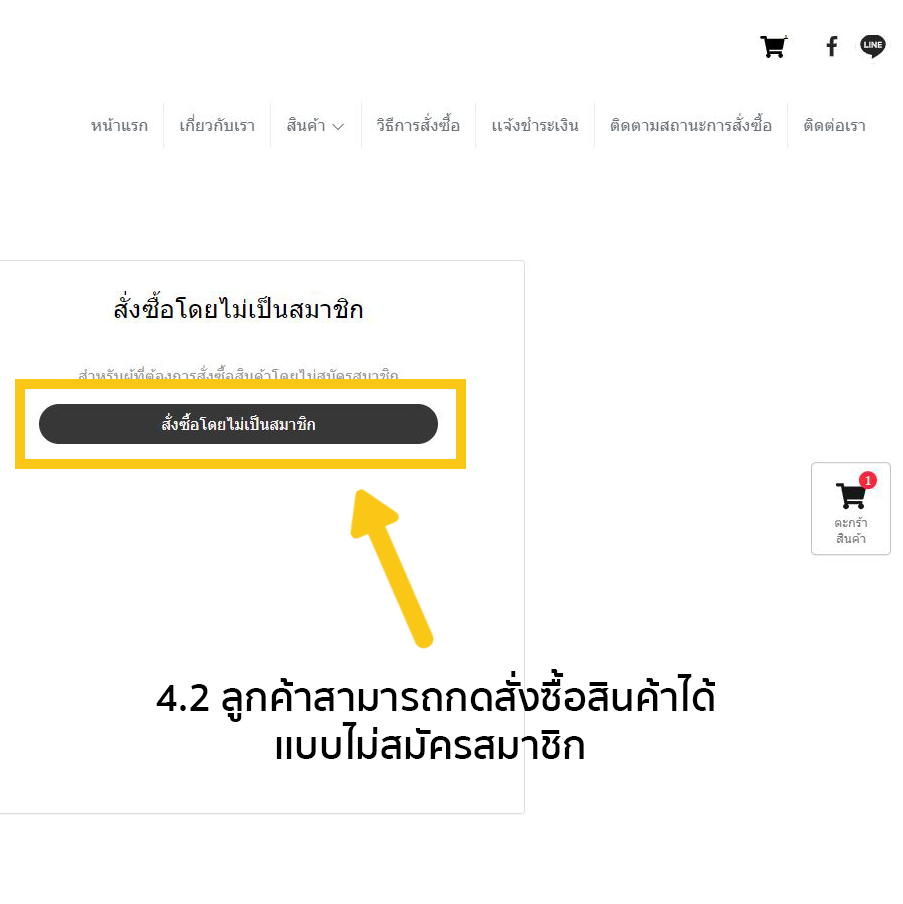The image size is (903, 904).
Task: Click the dark สั่งซื้อโดยไม่เป็นสมาชิก button
Action: tap(238, 424)
